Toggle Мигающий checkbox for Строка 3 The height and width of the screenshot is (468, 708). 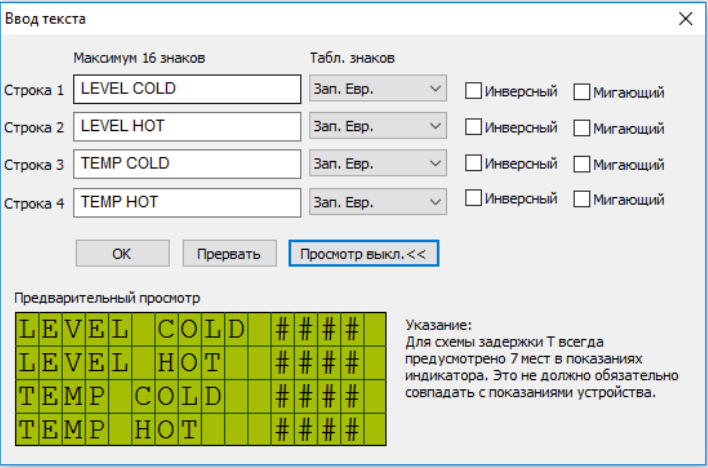[x=582, y=164]
